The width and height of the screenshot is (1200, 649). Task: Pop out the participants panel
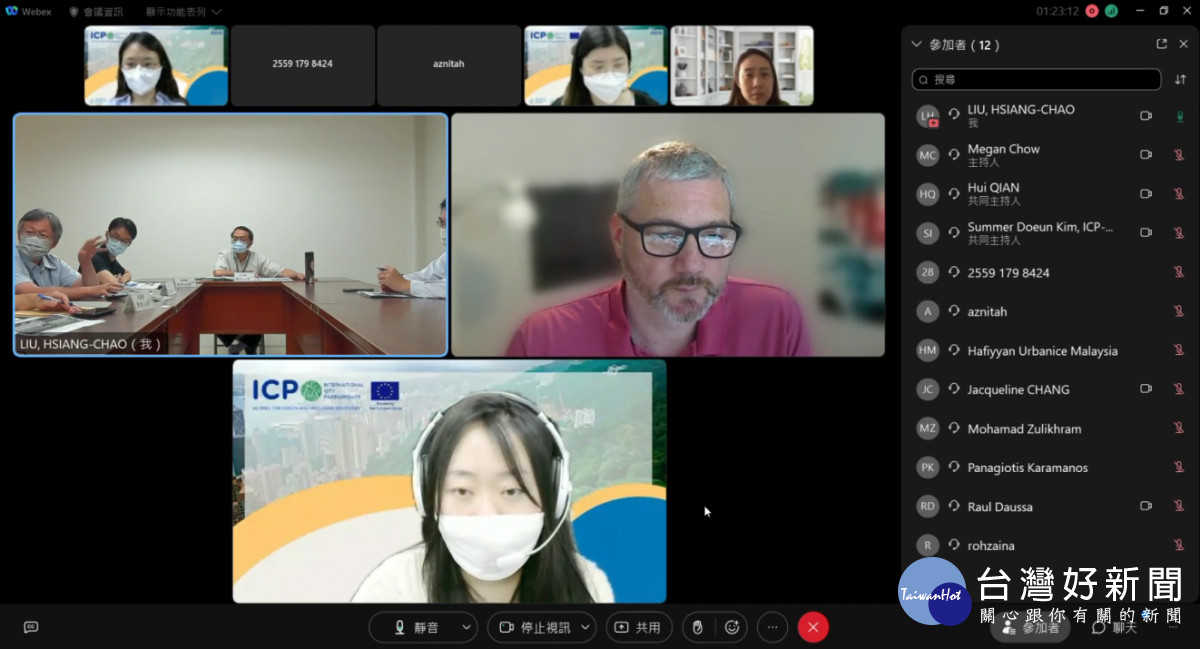pos(1162,44)
